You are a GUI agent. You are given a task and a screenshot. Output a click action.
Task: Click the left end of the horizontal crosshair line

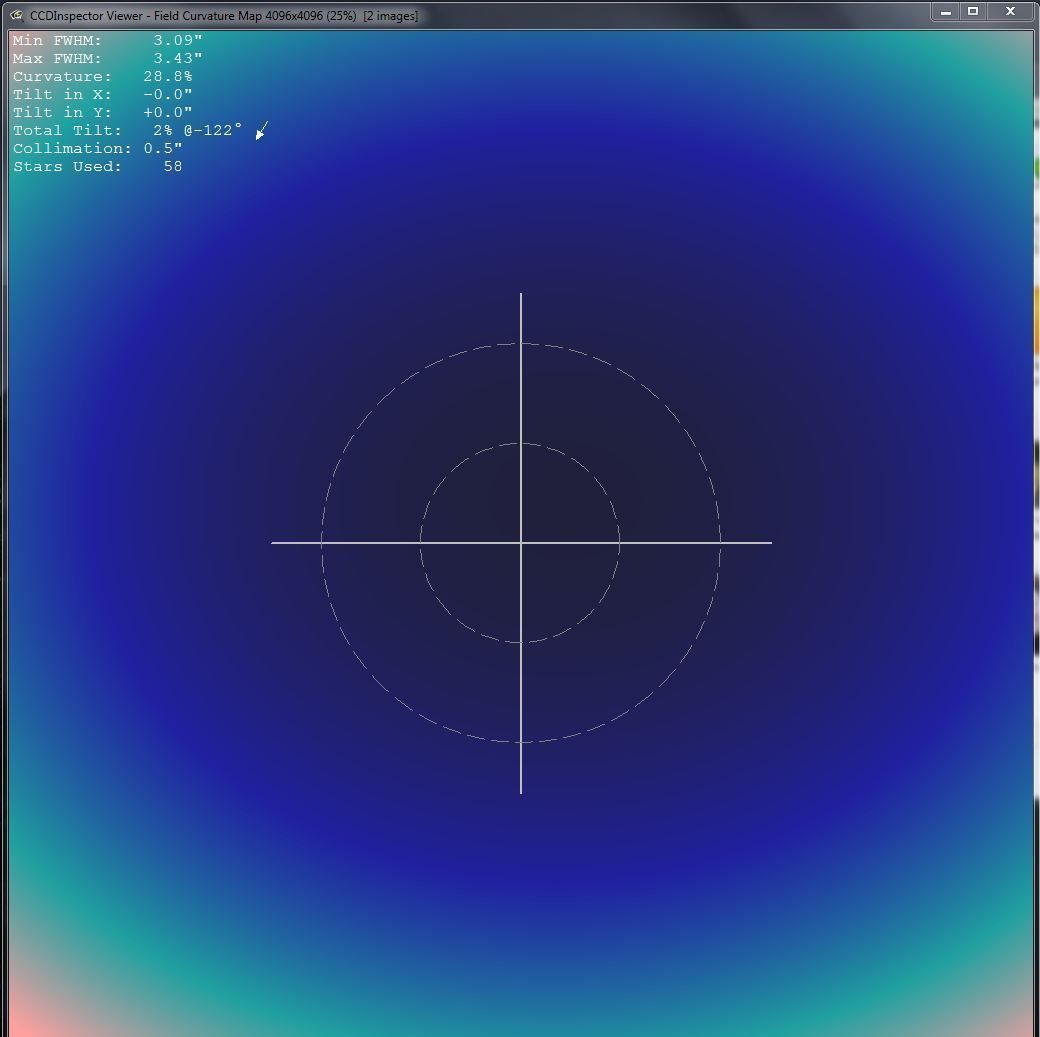click(274, 543)
